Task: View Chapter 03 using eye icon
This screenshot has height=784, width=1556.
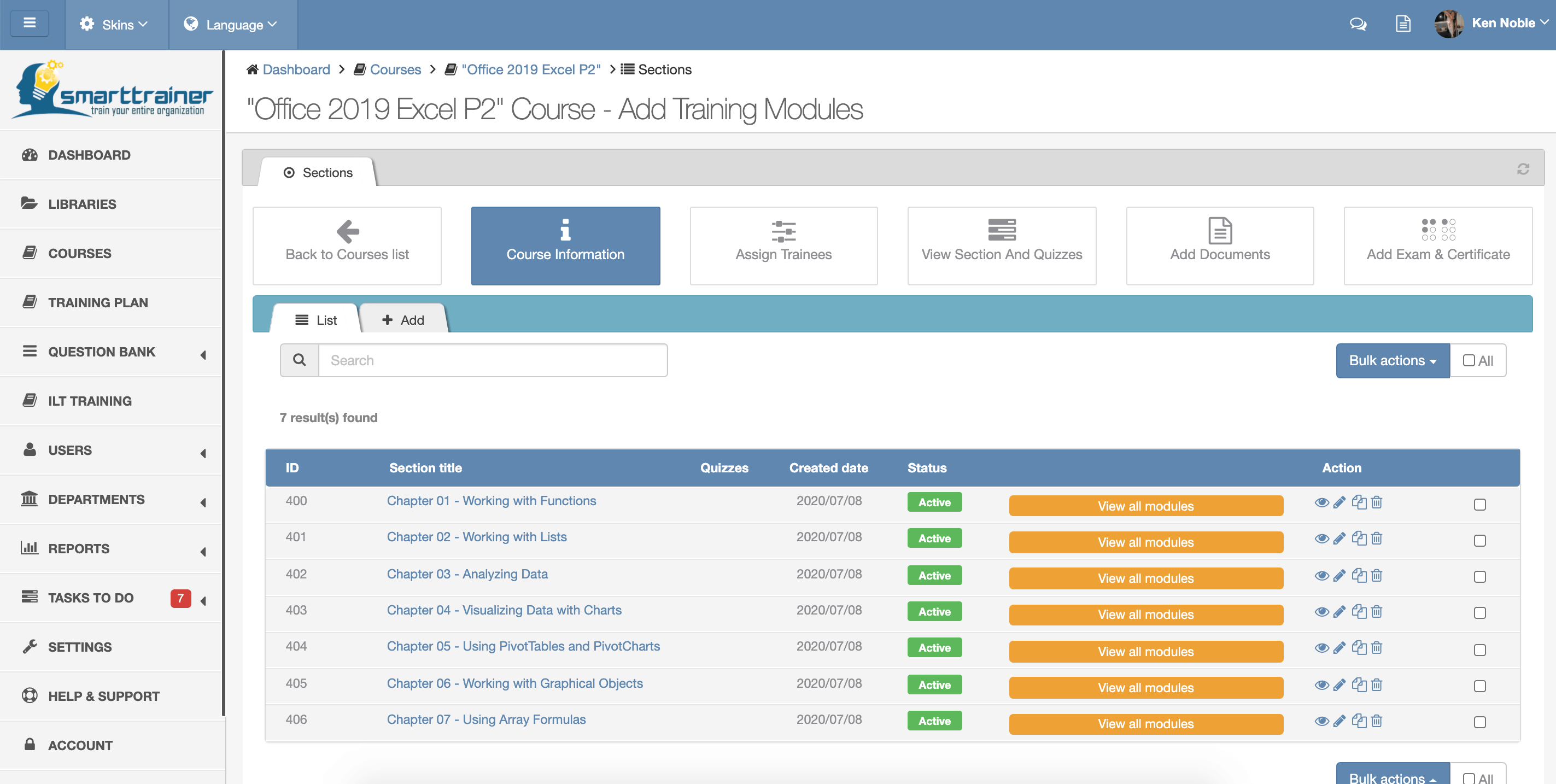Action: 1321,576
